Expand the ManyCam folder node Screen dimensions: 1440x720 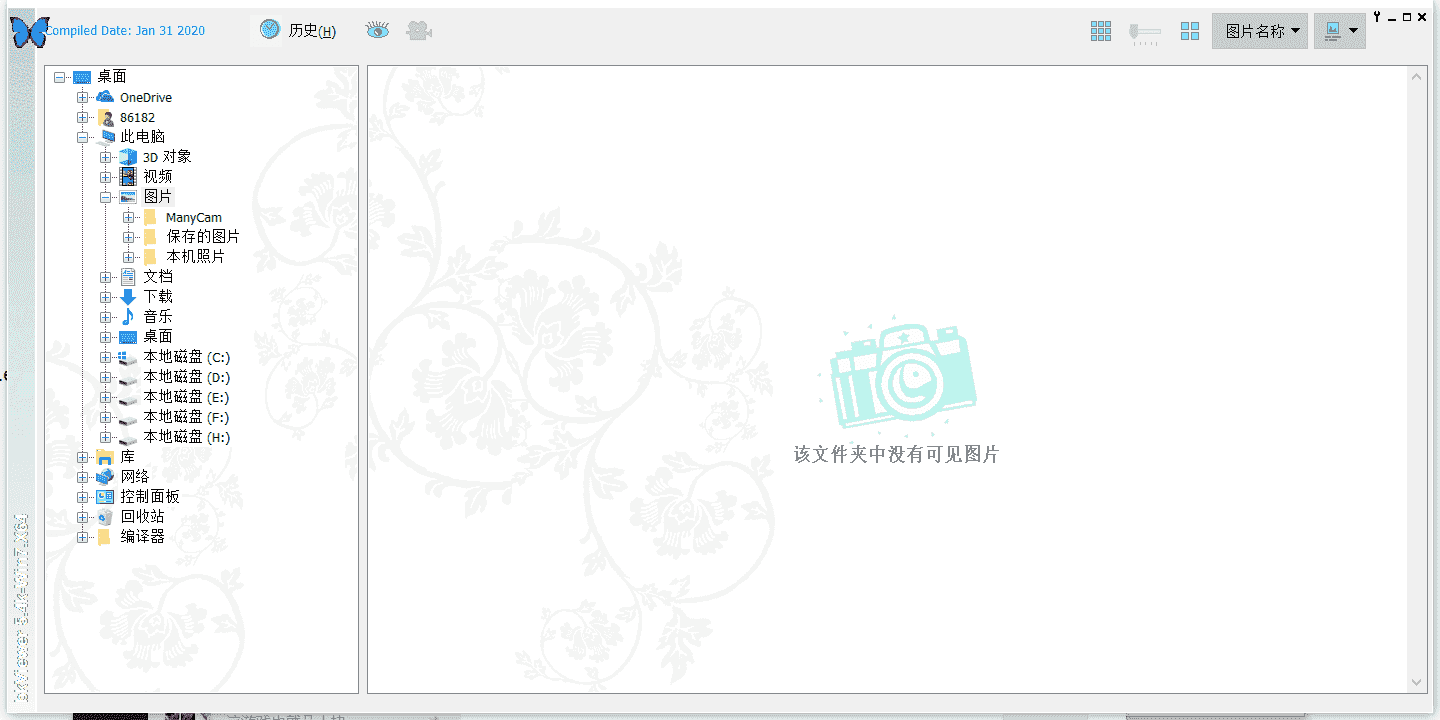129,217
